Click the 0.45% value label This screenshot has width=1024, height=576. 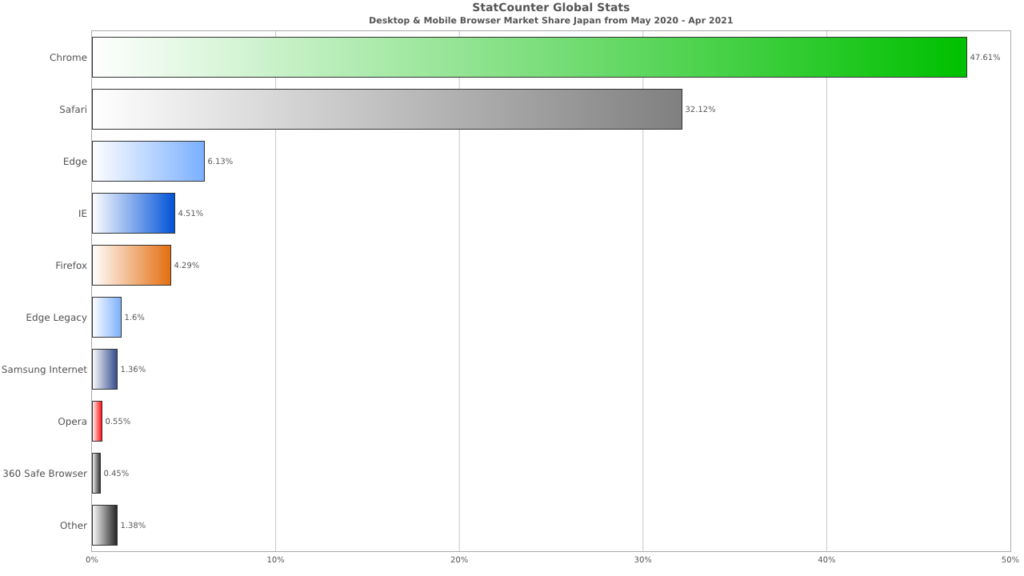(116, 473)
